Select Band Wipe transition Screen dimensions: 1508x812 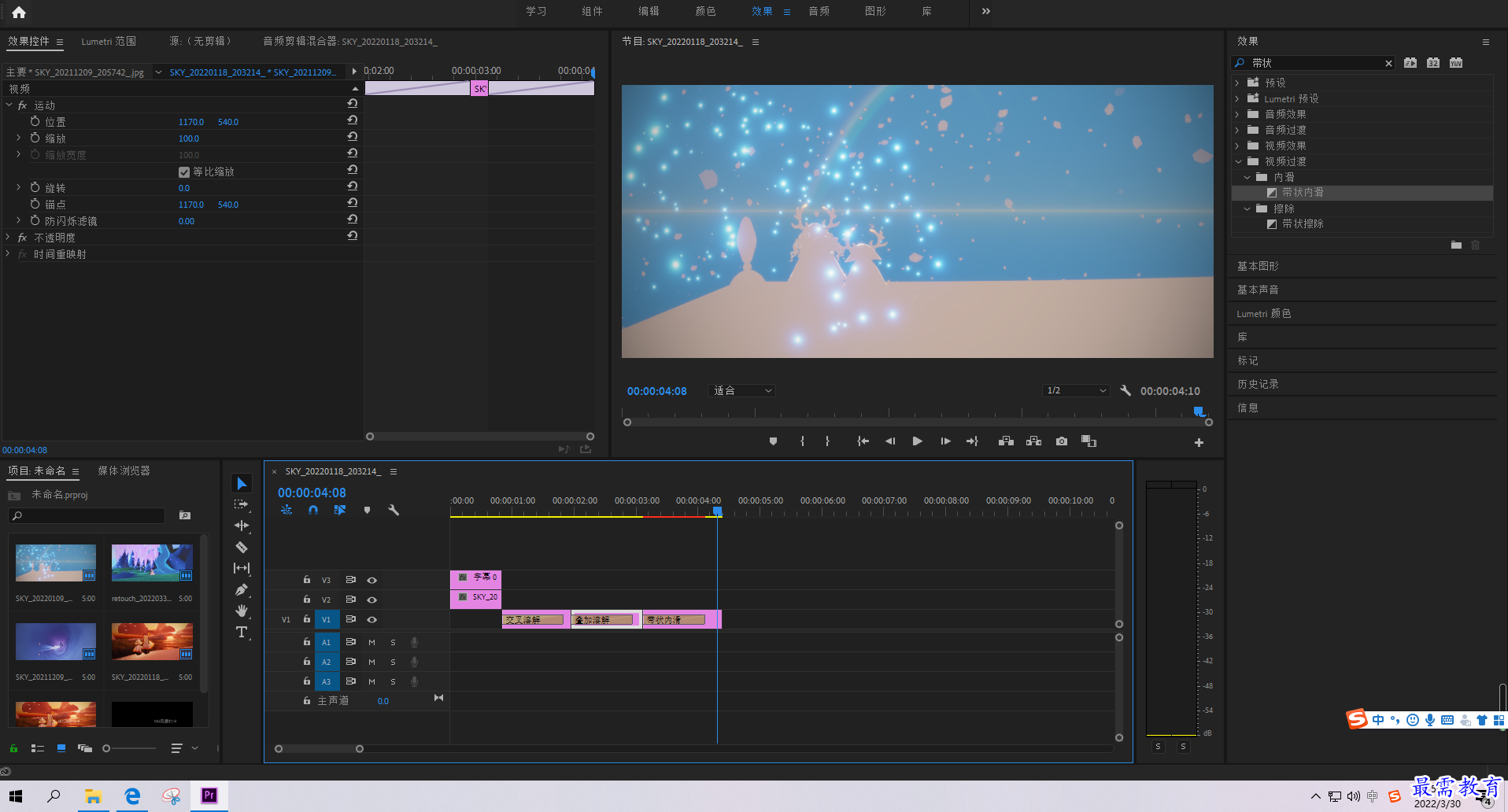click(1303, 223)
